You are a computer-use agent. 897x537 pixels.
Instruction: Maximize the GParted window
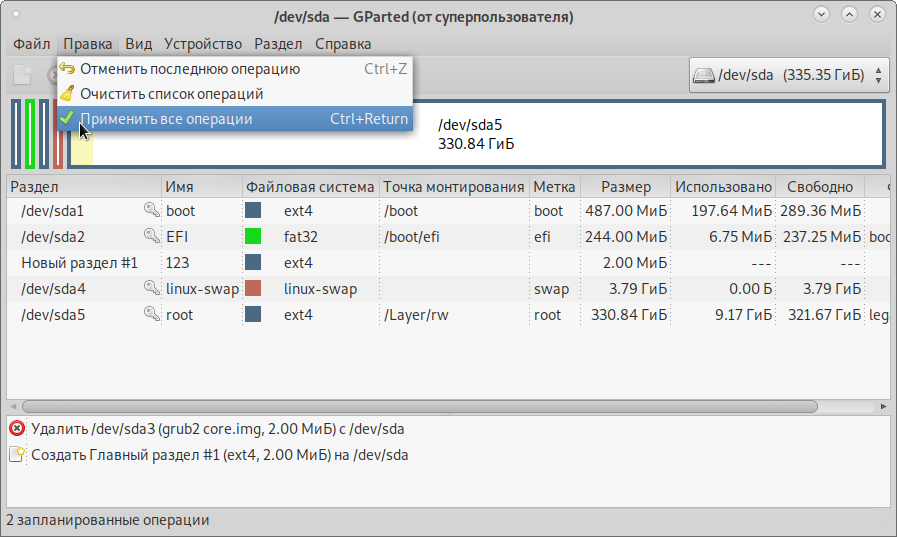pos(850,15)
